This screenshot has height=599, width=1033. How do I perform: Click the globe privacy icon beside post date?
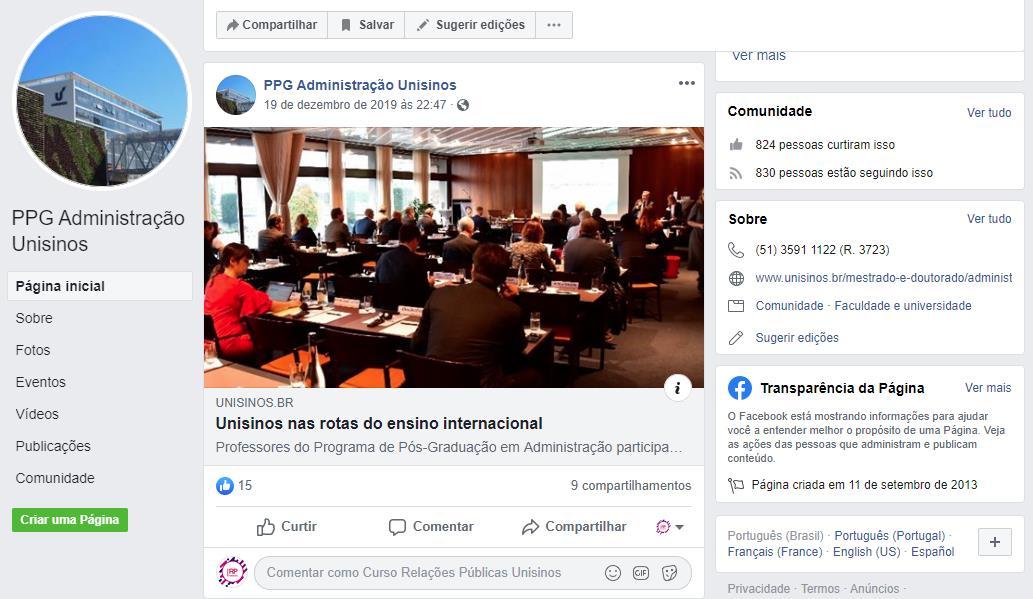(463, 105)
